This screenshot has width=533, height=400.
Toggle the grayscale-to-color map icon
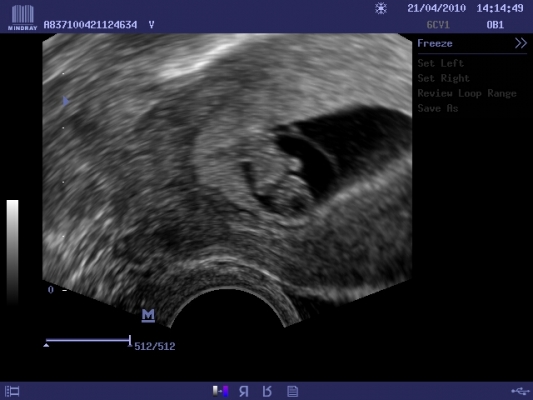click(220, 391)
